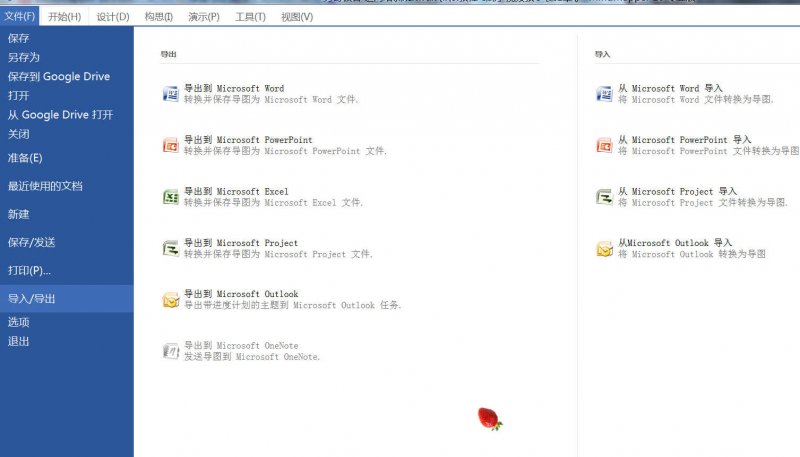Click the Excel icon for export to Excel
Screen dimensions: 800x457
click(170, 197)
